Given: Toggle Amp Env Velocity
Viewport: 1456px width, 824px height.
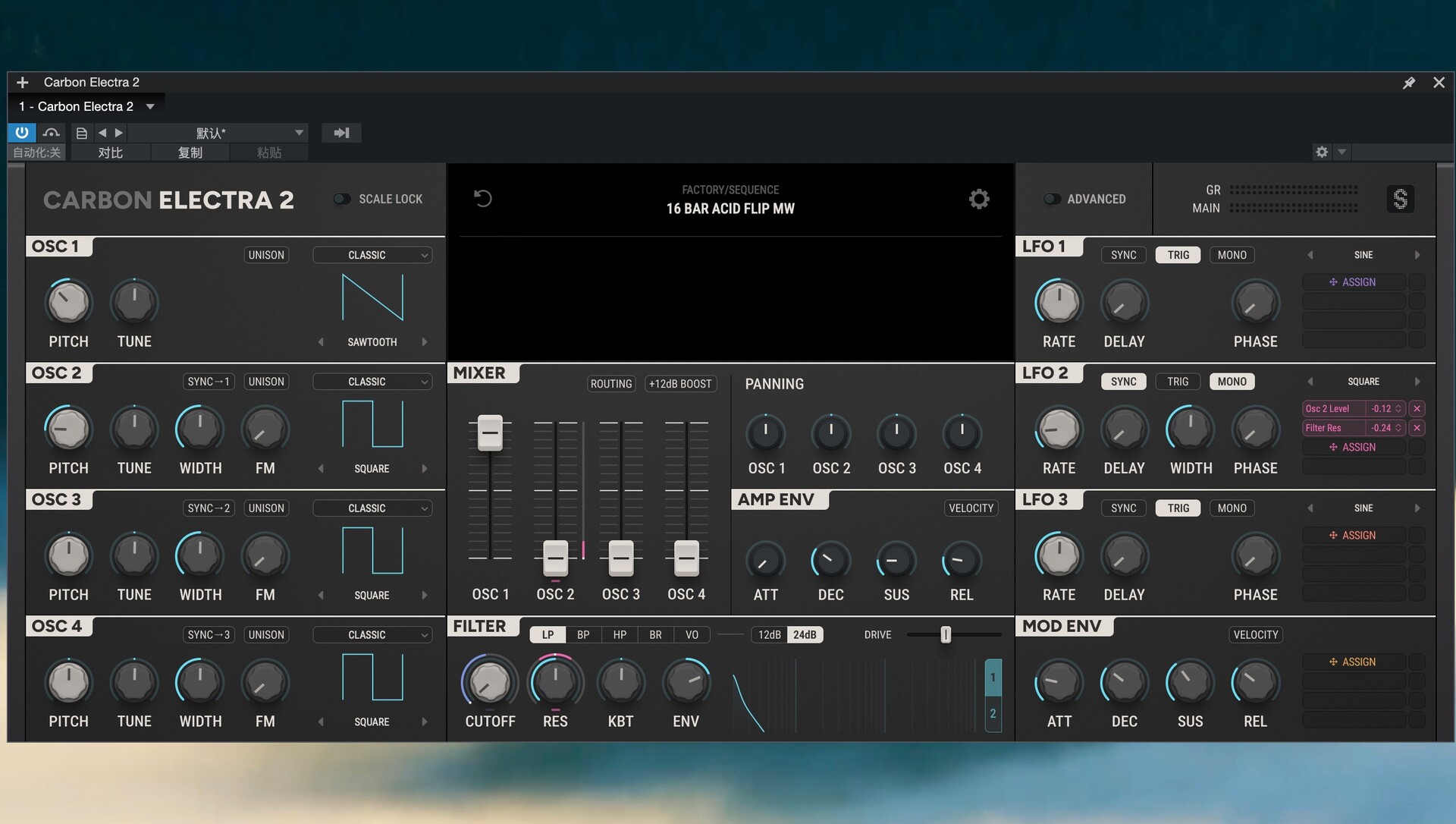Looking at the screenshot, I should pyautogui.click(x=971, y=508).
